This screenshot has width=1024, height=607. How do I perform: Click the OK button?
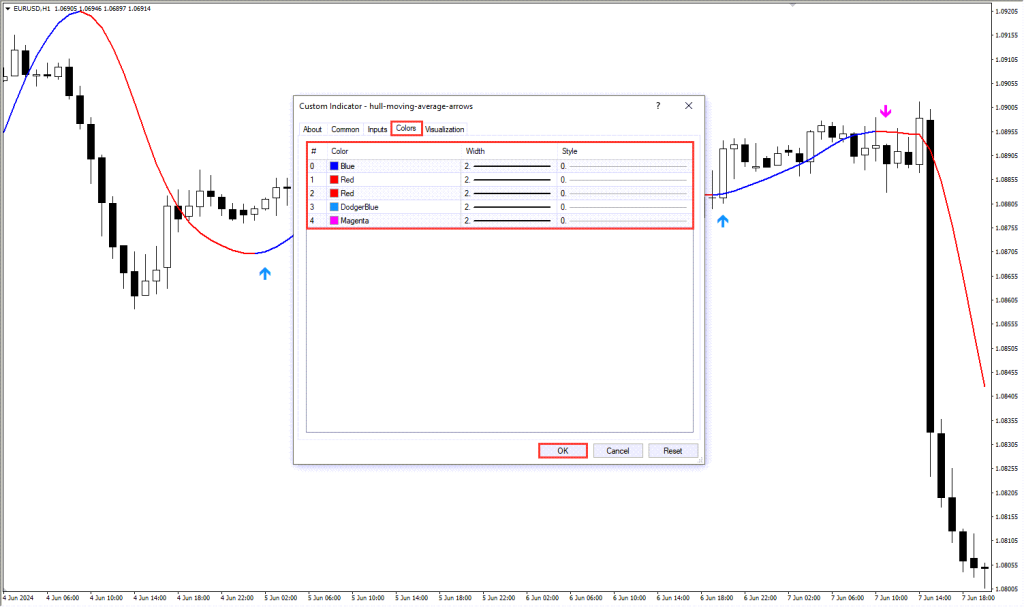pyautogui.click(x=563, y=451)
